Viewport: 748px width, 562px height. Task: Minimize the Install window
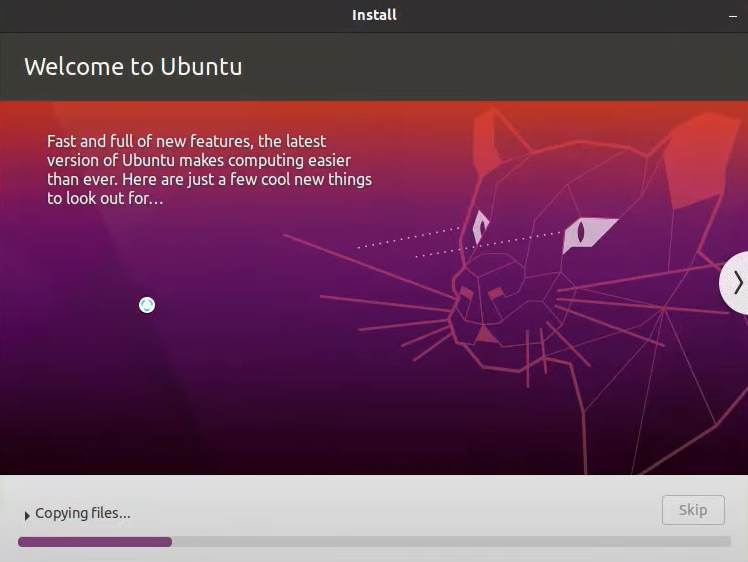(733, 16)
